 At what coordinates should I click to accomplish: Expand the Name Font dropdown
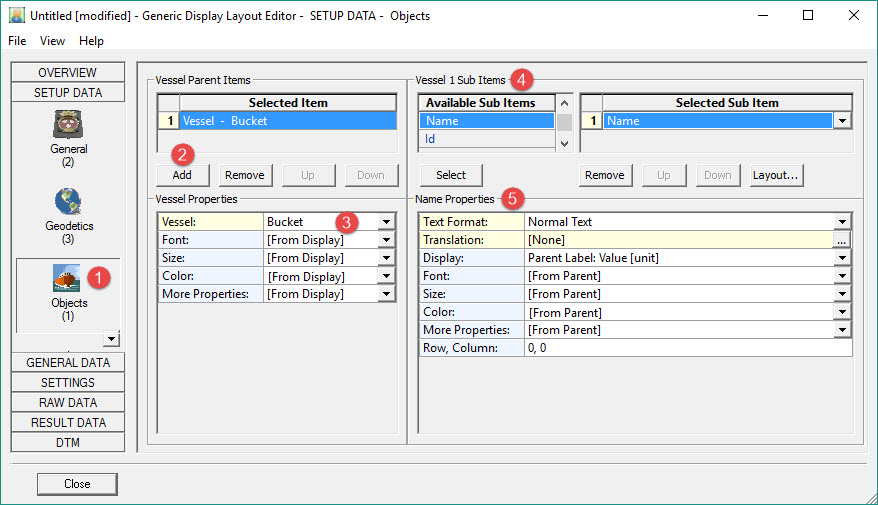(x=842, y=275)
